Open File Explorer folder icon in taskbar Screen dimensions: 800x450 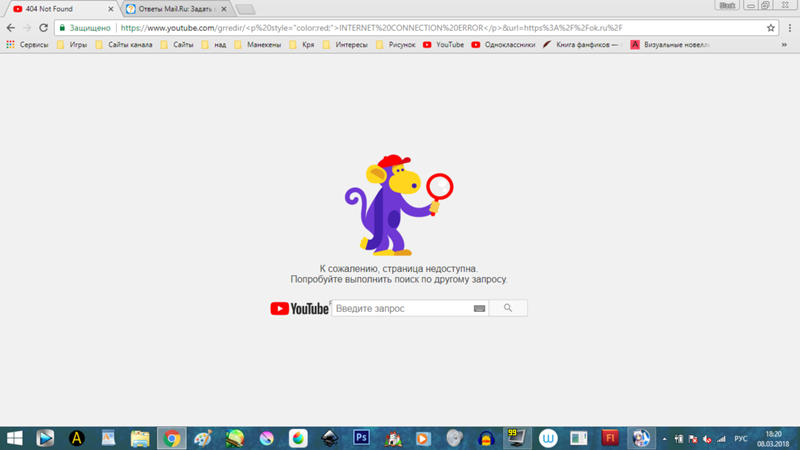coord(140,438)
